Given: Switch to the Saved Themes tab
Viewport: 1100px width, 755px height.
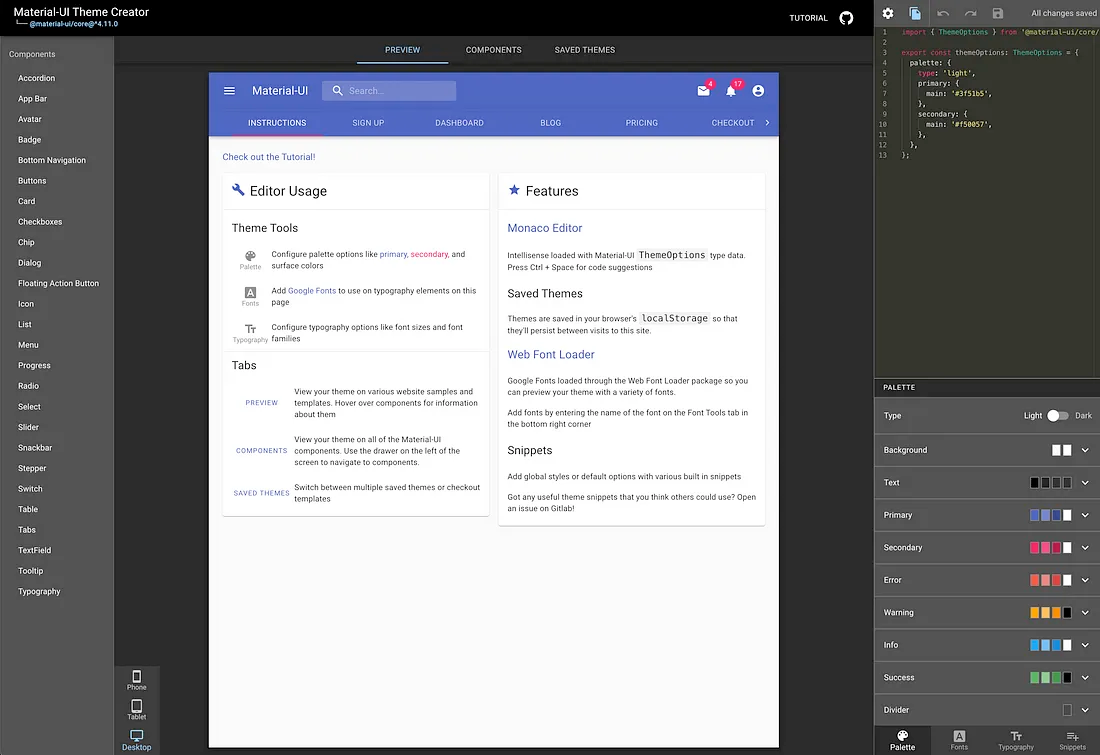Looking at the screenshot, I should [585, 50].
